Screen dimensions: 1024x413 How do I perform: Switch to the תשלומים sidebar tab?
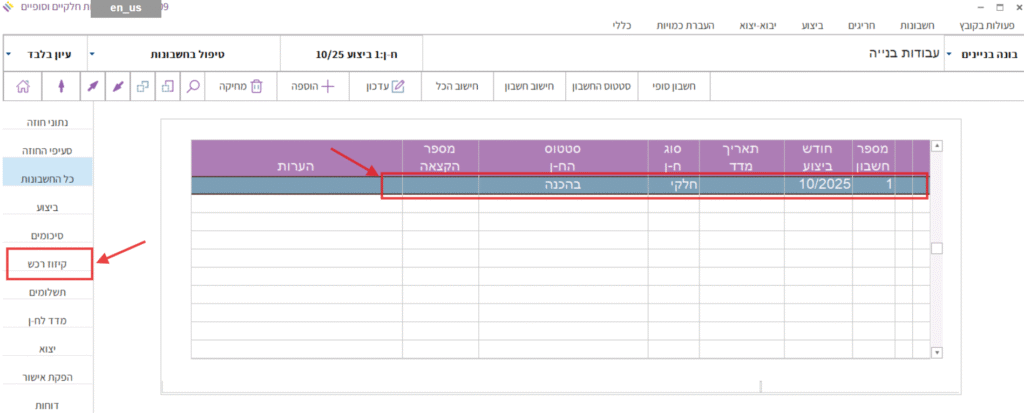[x=49, y=292]
